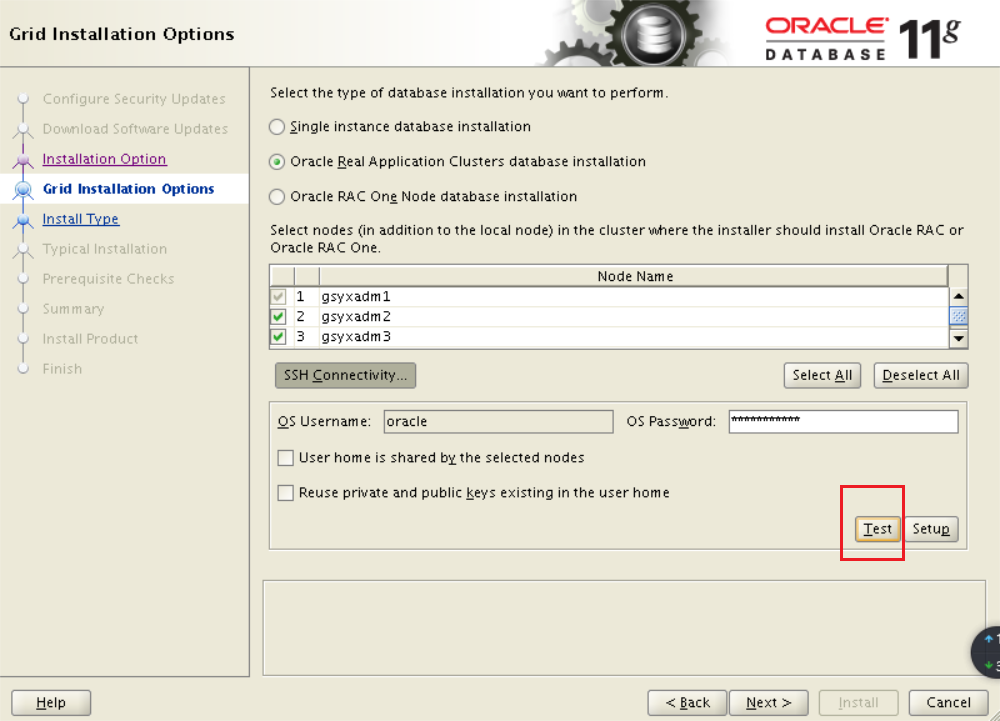This screenshot has height=721, width=1000.
Task: Enable Reuse private and public keys checkbox
Action: click(x=286, y=493)
